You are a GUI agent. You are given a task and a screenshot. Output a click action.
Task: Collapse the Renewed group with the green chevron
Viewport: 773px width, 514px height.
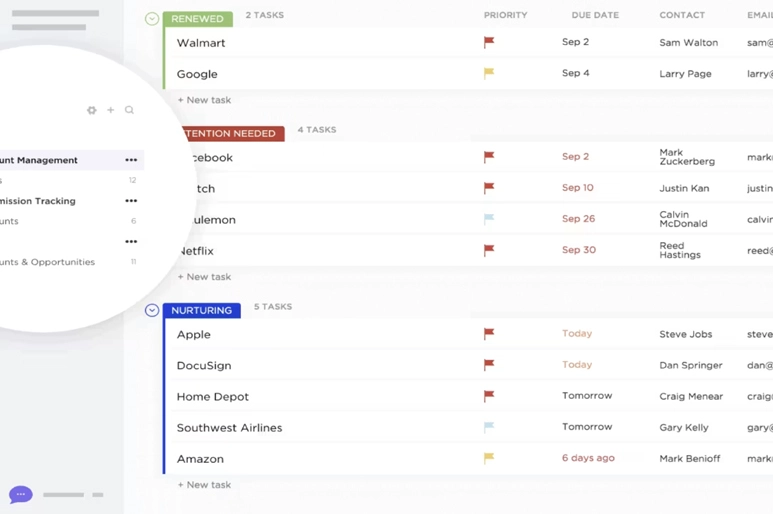click(152, 19)
